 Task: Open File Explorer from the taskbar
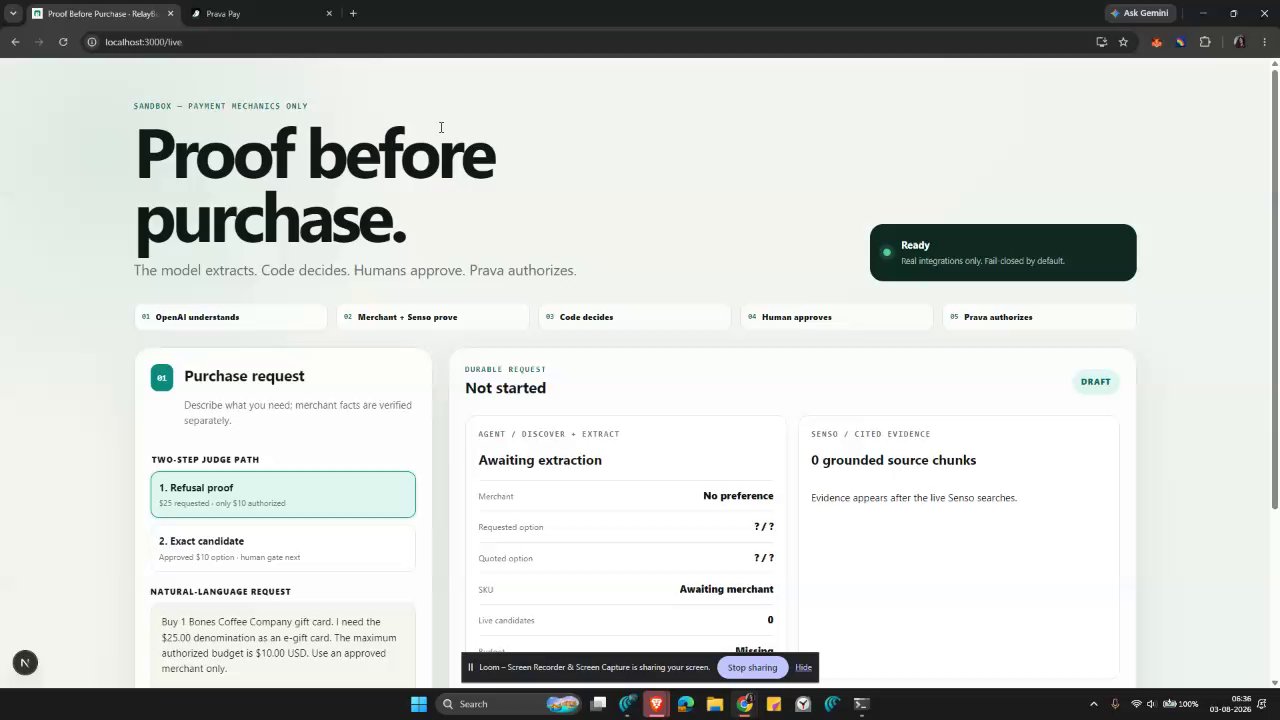[715, 704]
